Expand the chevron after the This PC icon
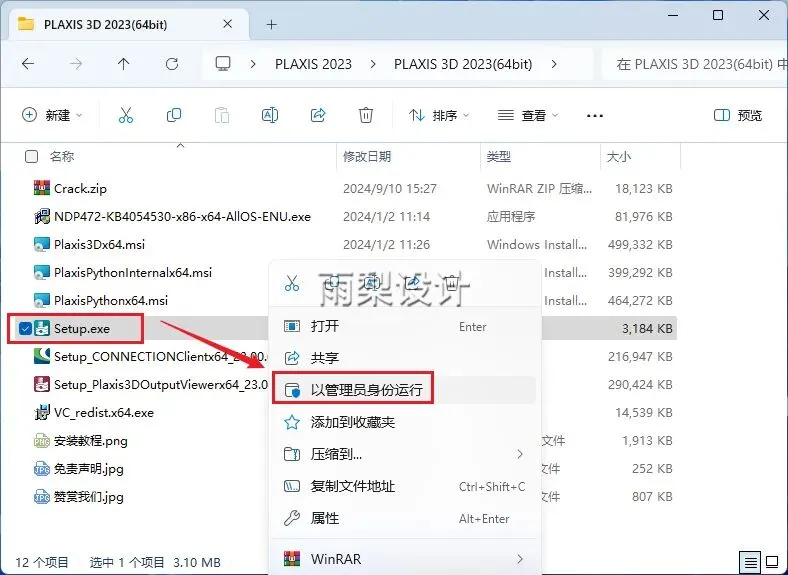 pyautogui.click(x=253, y=64)
